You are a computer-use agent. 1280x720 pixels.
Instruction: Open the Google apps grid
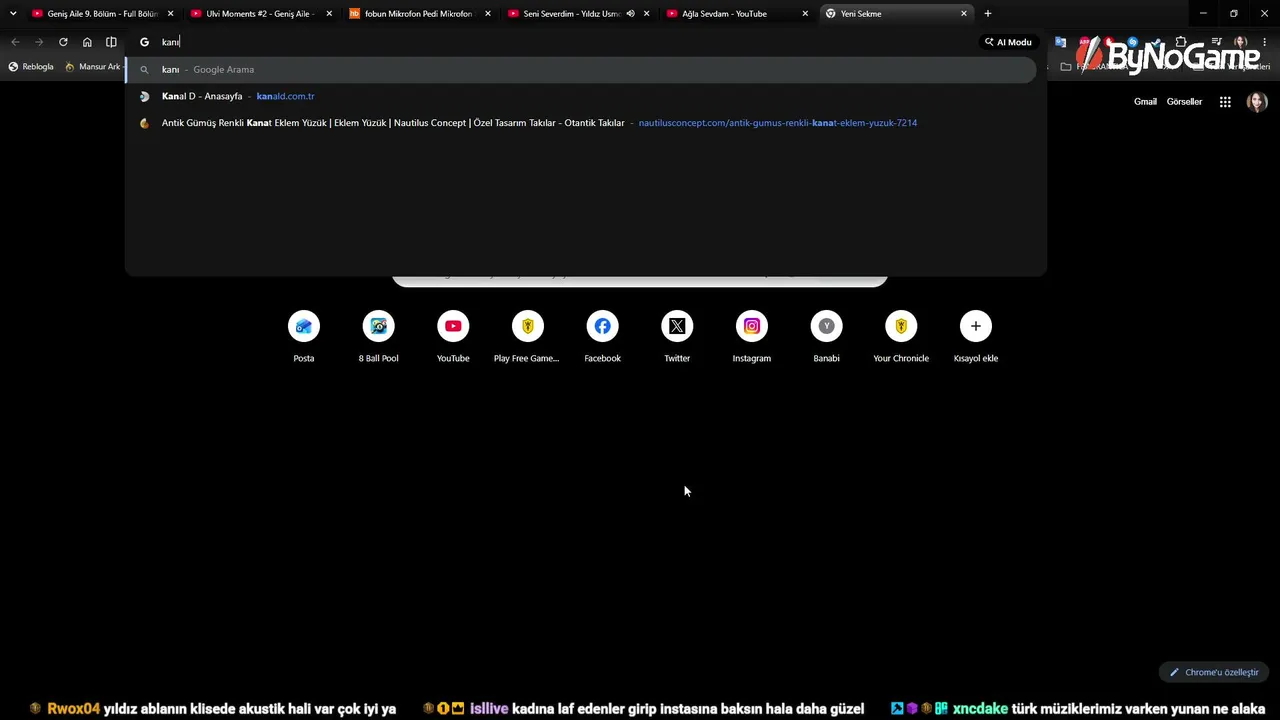click(1225, 102)
